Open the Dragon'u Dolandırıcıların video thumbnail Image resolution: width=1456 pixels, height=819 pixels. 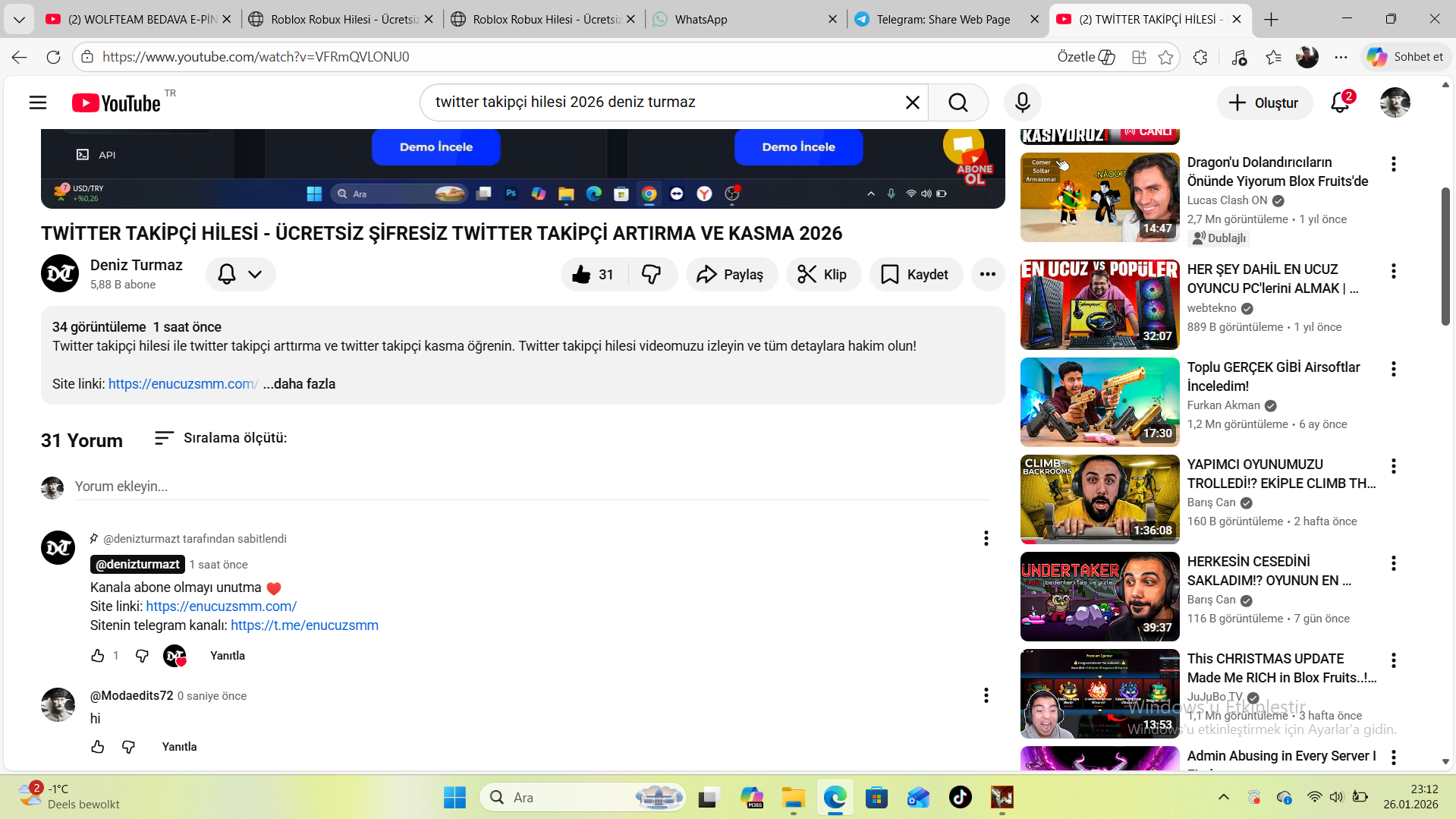pos(1099,197)
